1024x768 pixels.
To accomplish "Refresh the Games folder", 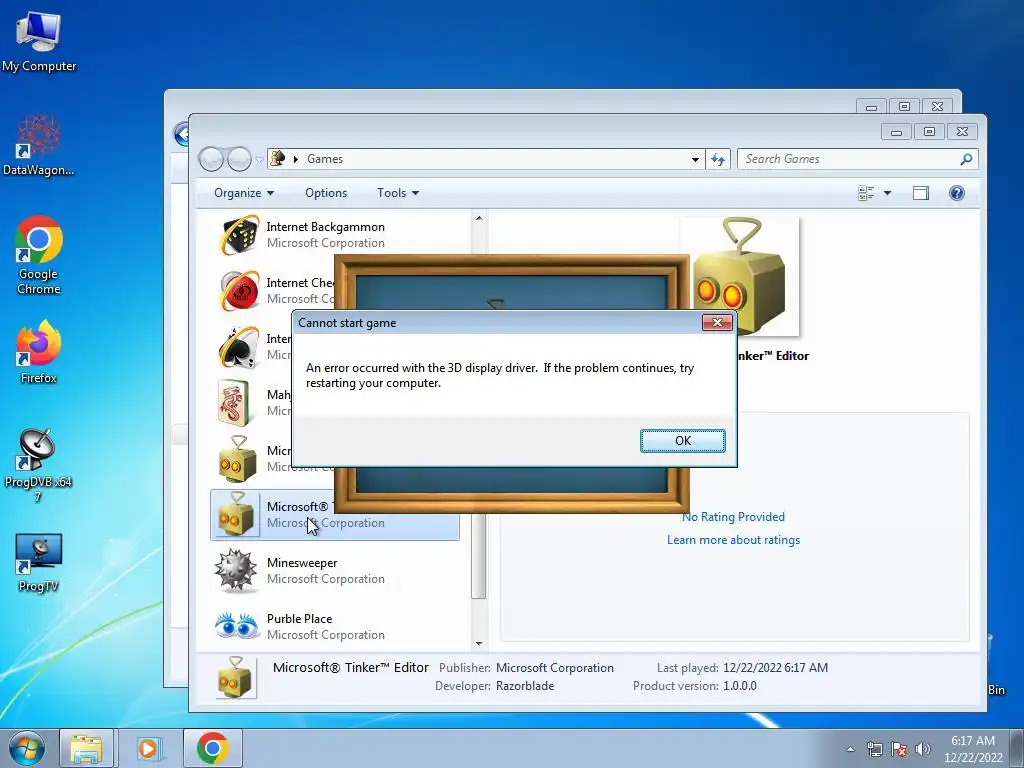I will coord(718,159).
